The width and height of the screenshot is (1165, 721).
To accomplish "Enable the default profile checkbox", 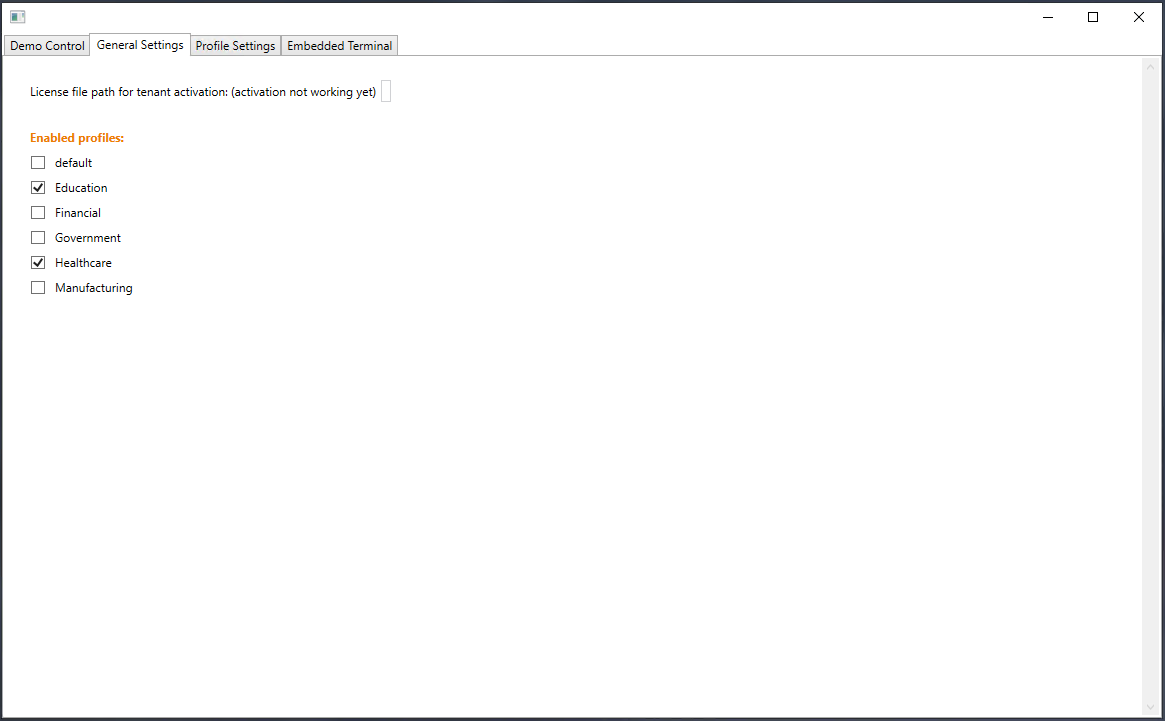I will (38, 163).
